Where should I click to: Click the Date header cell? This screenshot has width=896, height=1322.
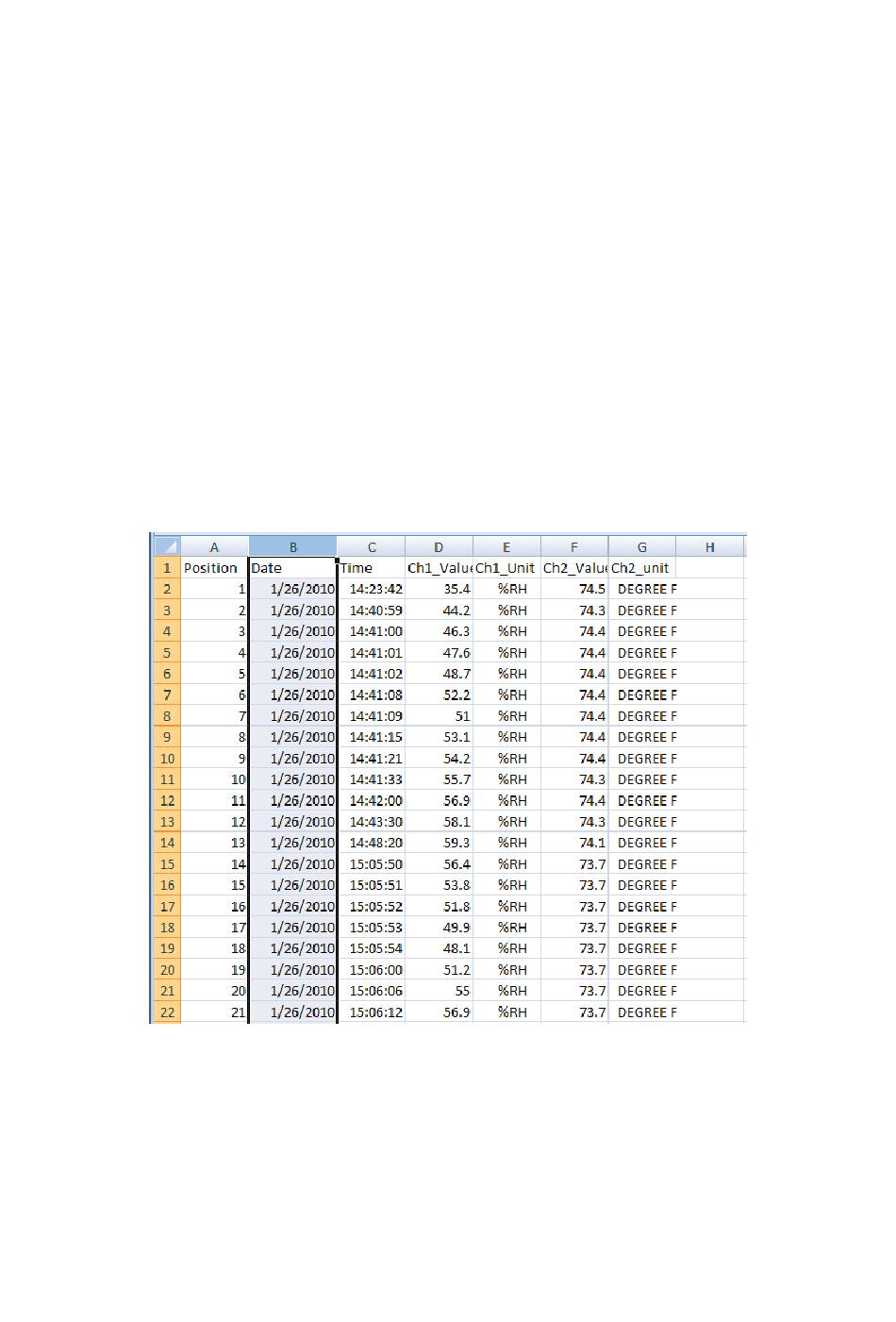(x=292, y=568)
